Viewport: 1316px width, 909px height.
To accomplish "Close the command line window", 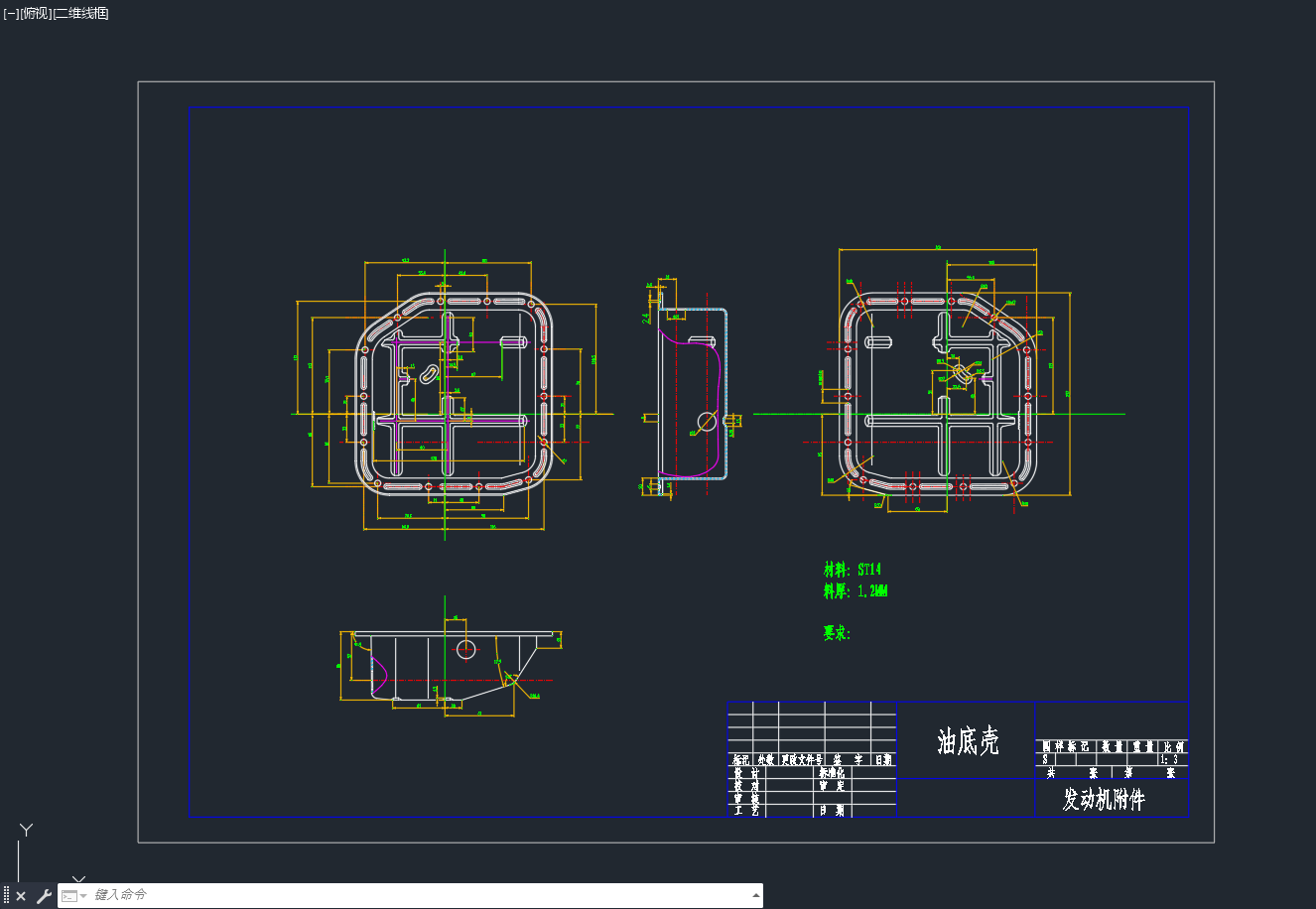I will [21, 896].
